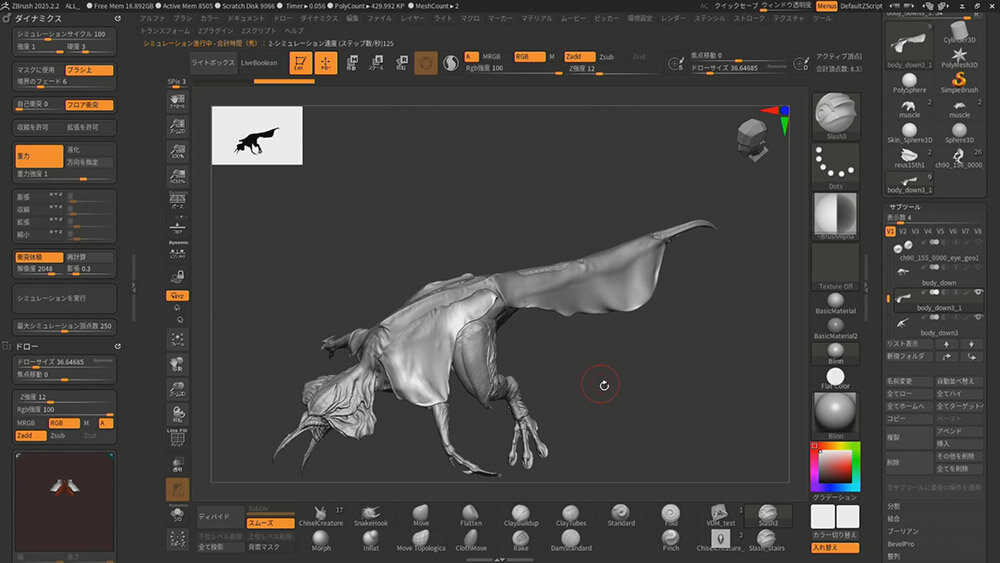Select the Scale (S) transform icon
This screenshot has width=1000, height=563.
[376, 62]
